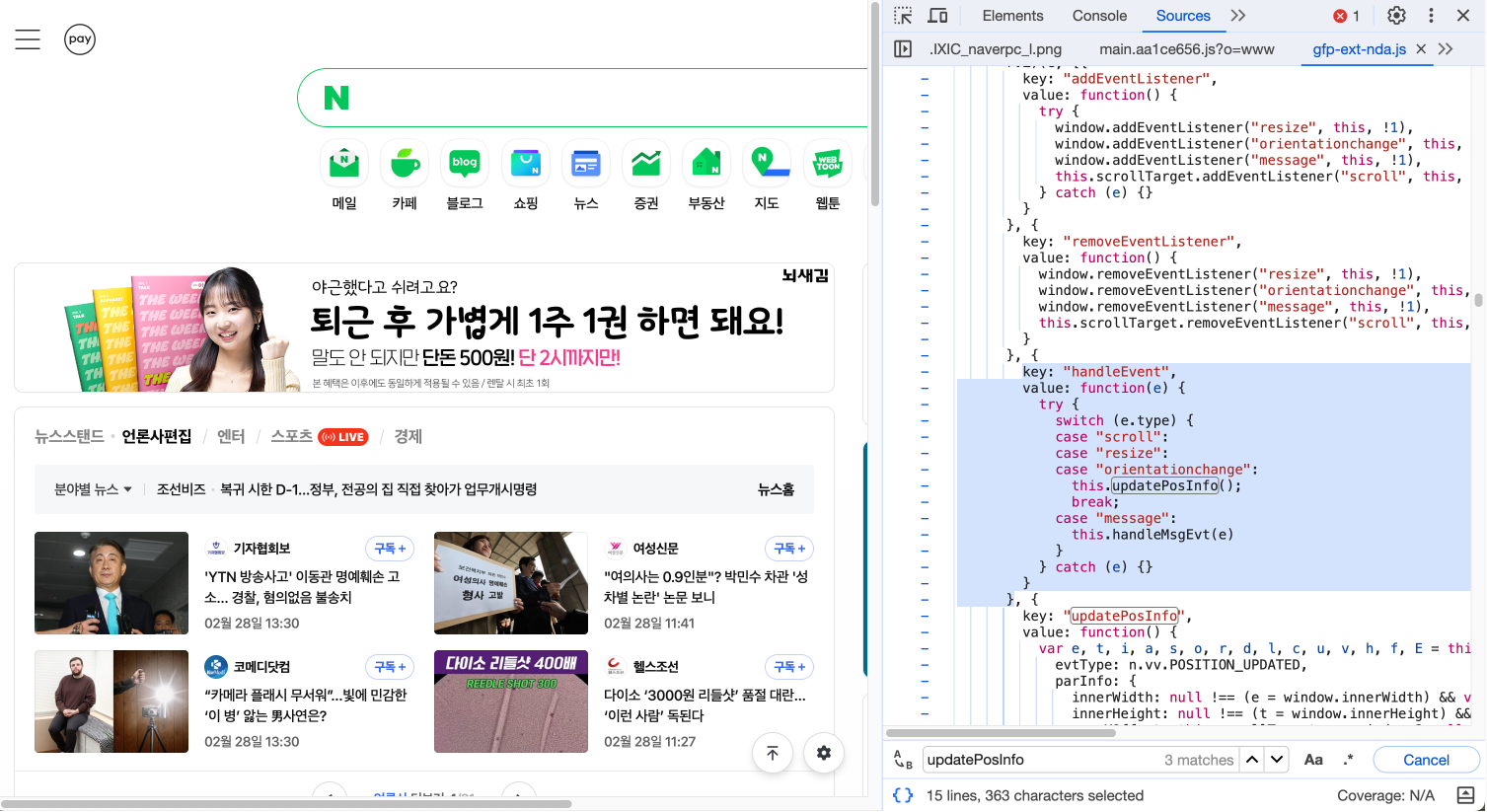The width and height of the screenshot is (1487, 812).
Task: Toggle regular expression search option
Action: [1349, 760]
